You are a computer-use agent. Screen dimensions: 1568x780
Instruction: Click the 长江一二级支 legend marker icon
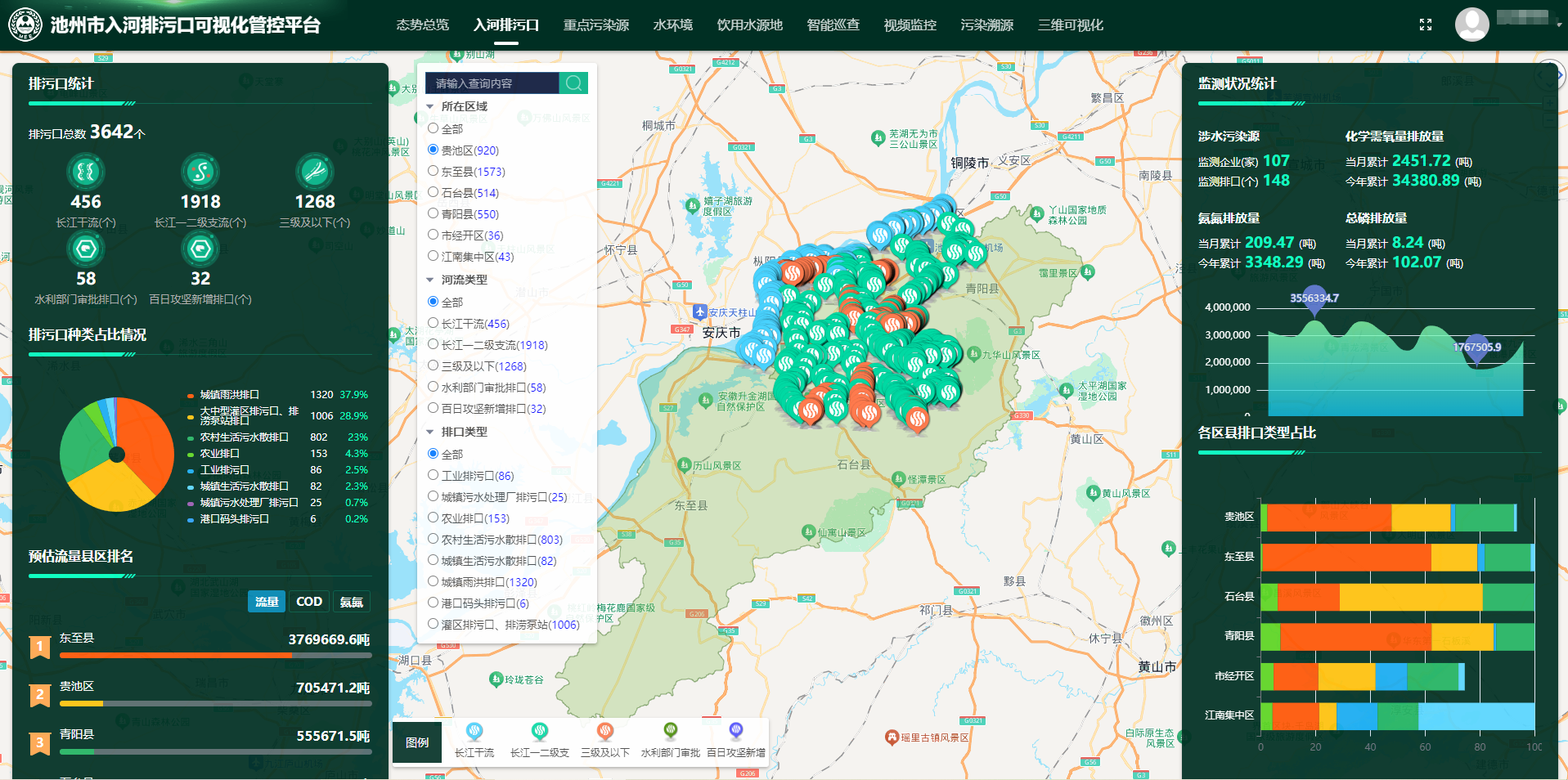click(x=539, y=732)
